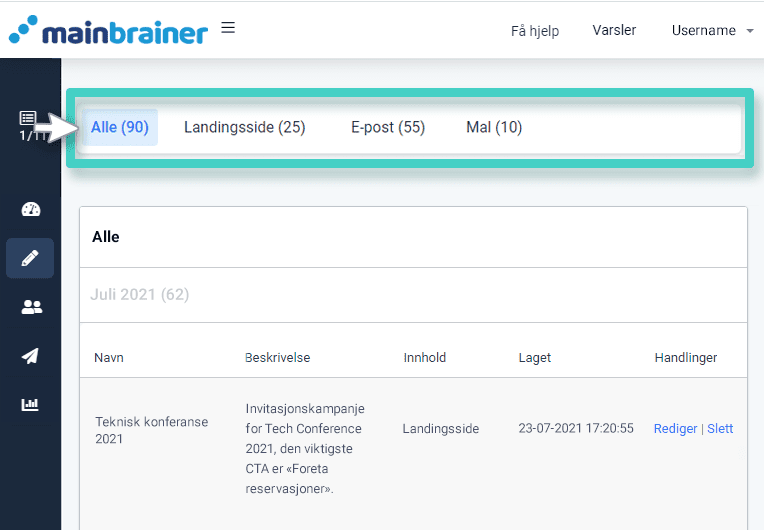Open the contacts people icon
764x530 pixels.
click(x=32, y=307)
